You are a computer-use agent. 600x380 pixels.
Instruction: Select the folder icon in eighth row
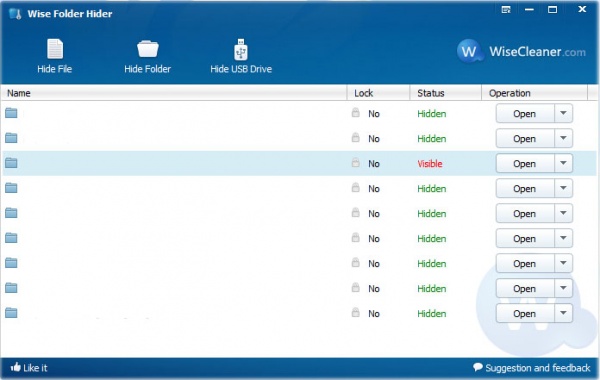pos(11,288)
